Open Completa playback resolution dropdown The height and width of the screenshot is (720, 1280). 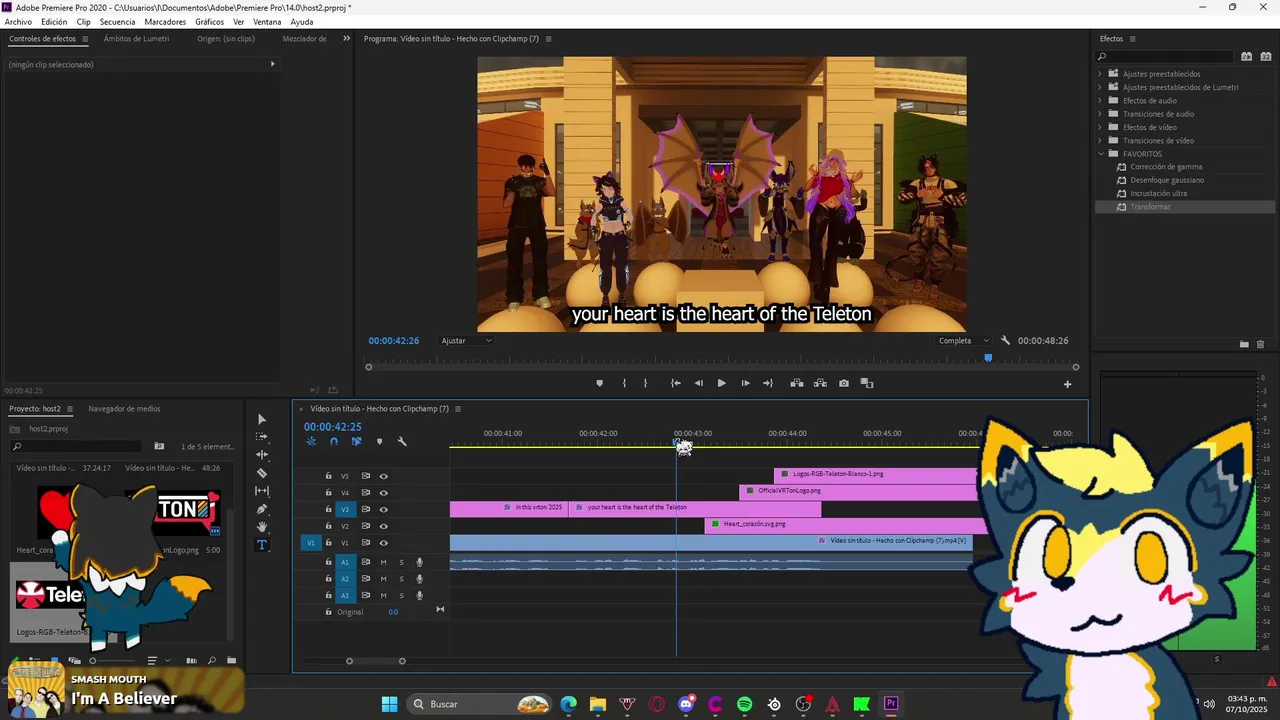click(964, 341)
